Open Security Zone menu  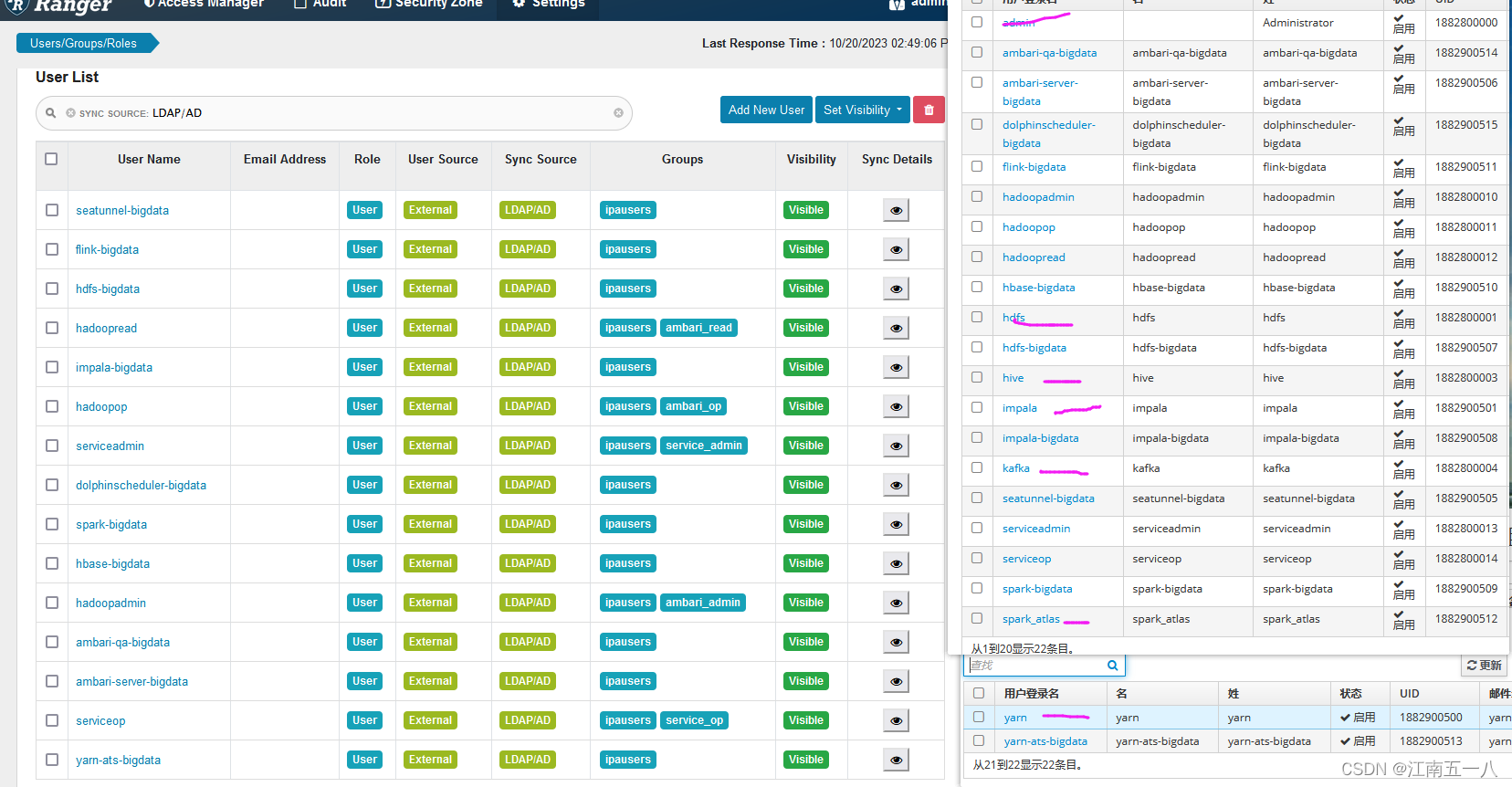point(429,4)
